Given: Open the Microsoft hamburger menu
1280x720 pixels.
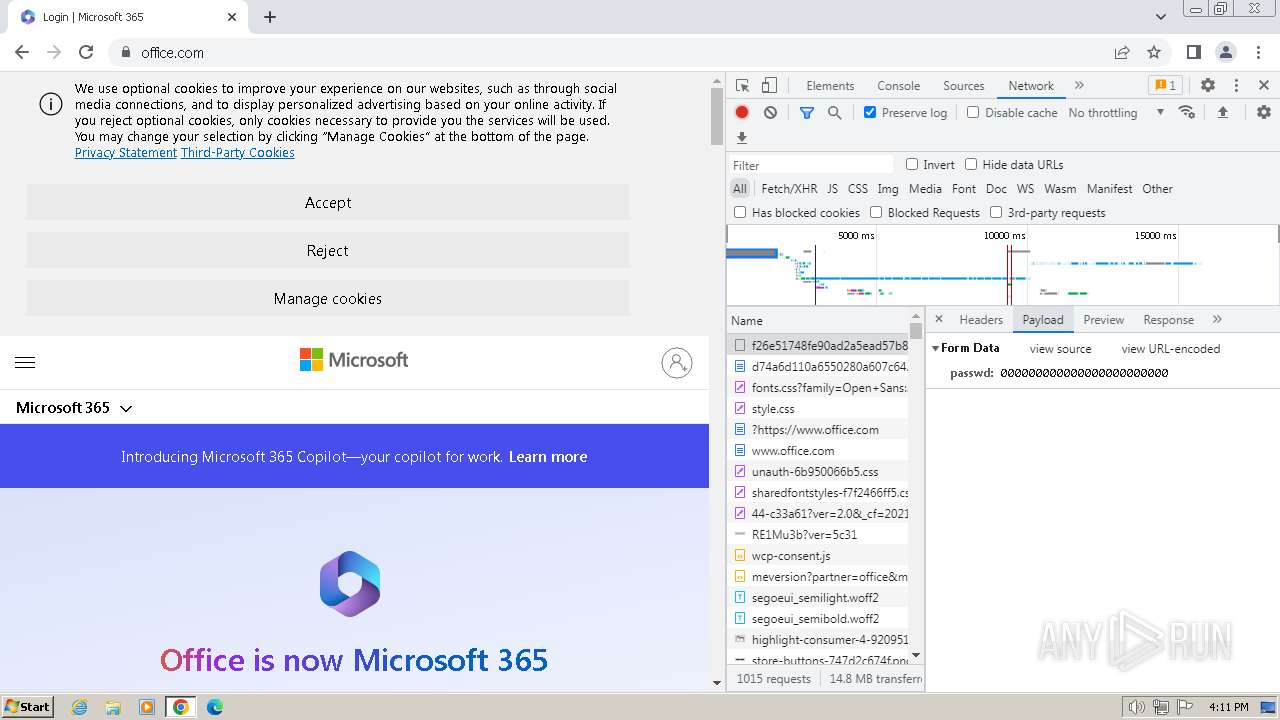Looking at the screenshot, I should pos(25,362).
